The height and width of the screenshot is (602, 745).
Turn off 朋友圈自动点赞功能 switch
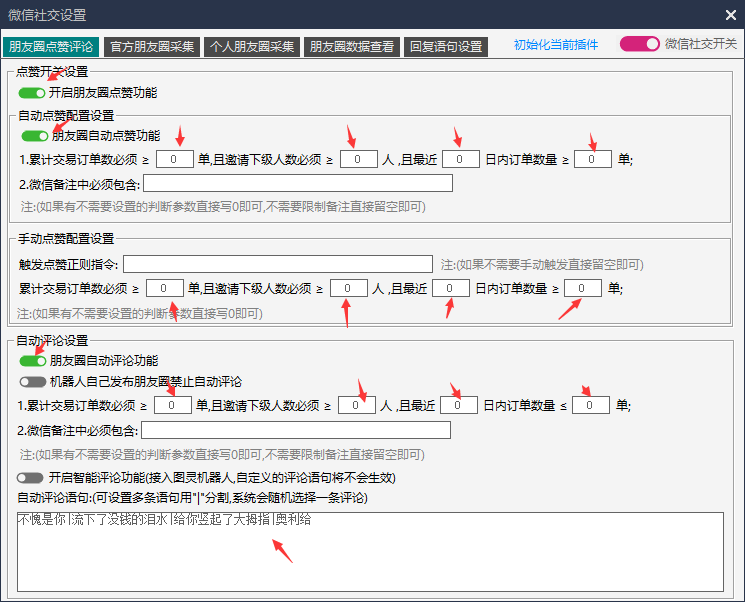point(35,136)
